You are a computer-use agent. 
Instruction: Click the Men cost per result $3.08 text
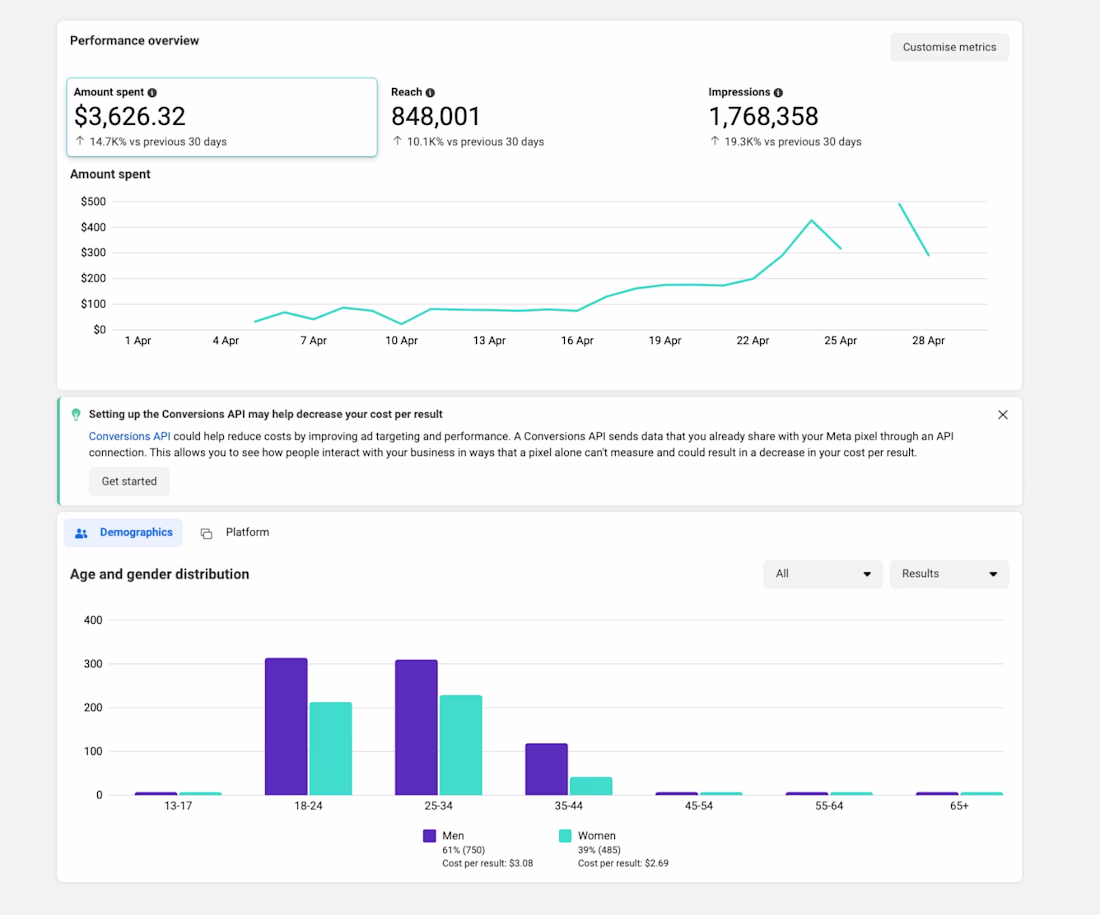click(488, 864)
